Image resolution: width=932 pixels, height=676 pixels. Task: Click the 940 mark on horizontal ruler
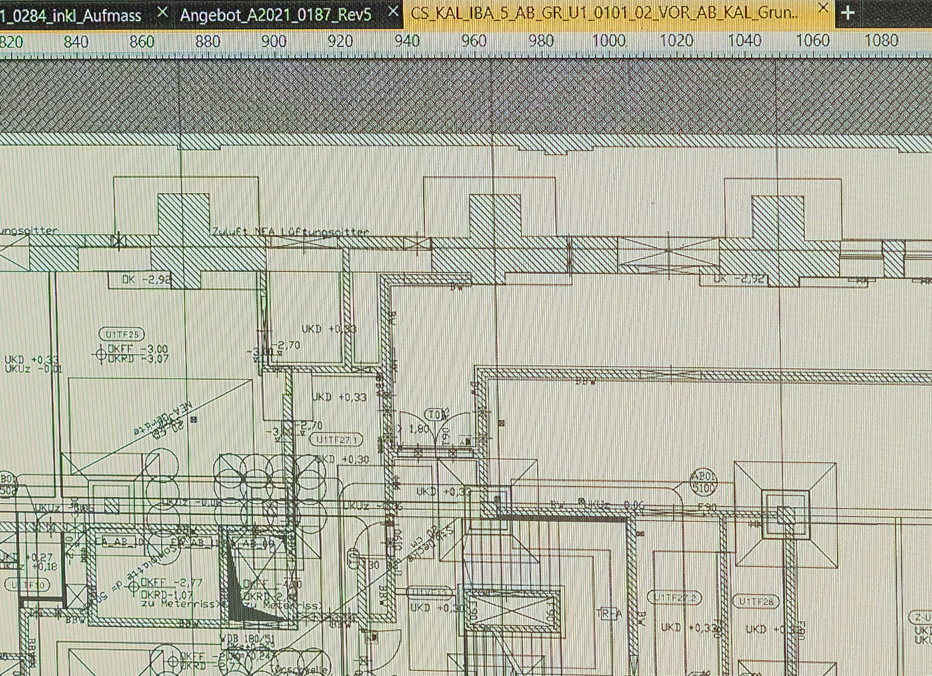(407, 41)
